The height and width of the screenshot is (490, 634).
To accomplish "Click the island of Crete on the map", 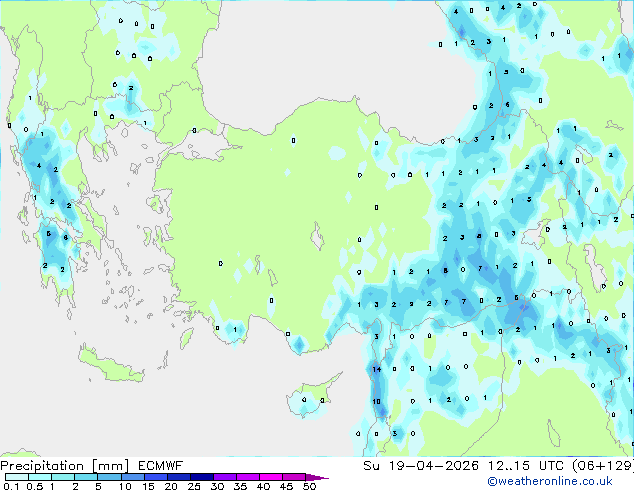I will (x=109, y=364).
